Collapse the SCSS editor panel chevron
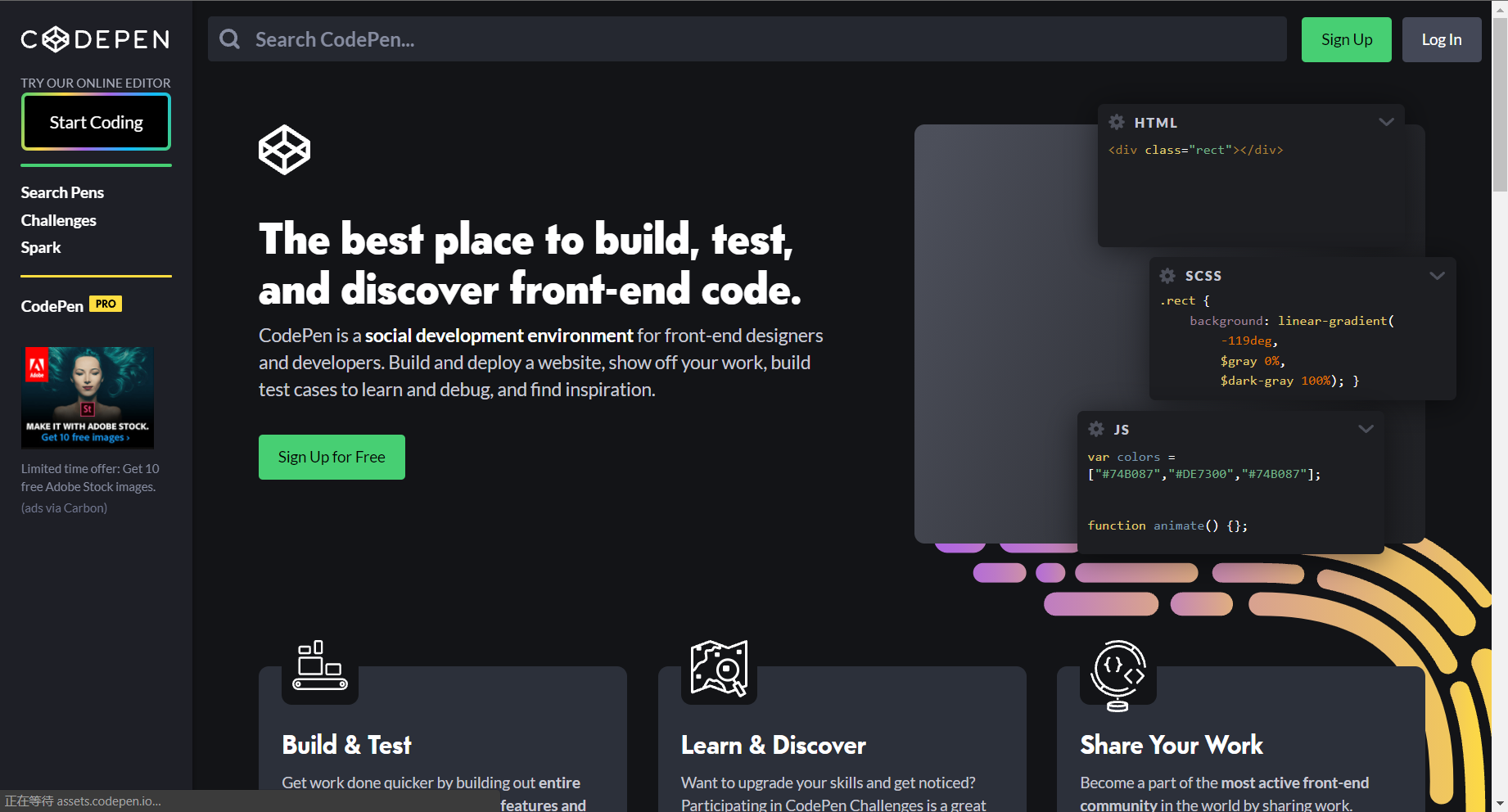This screenshot has height=812, width=1508. point(1437,276)
